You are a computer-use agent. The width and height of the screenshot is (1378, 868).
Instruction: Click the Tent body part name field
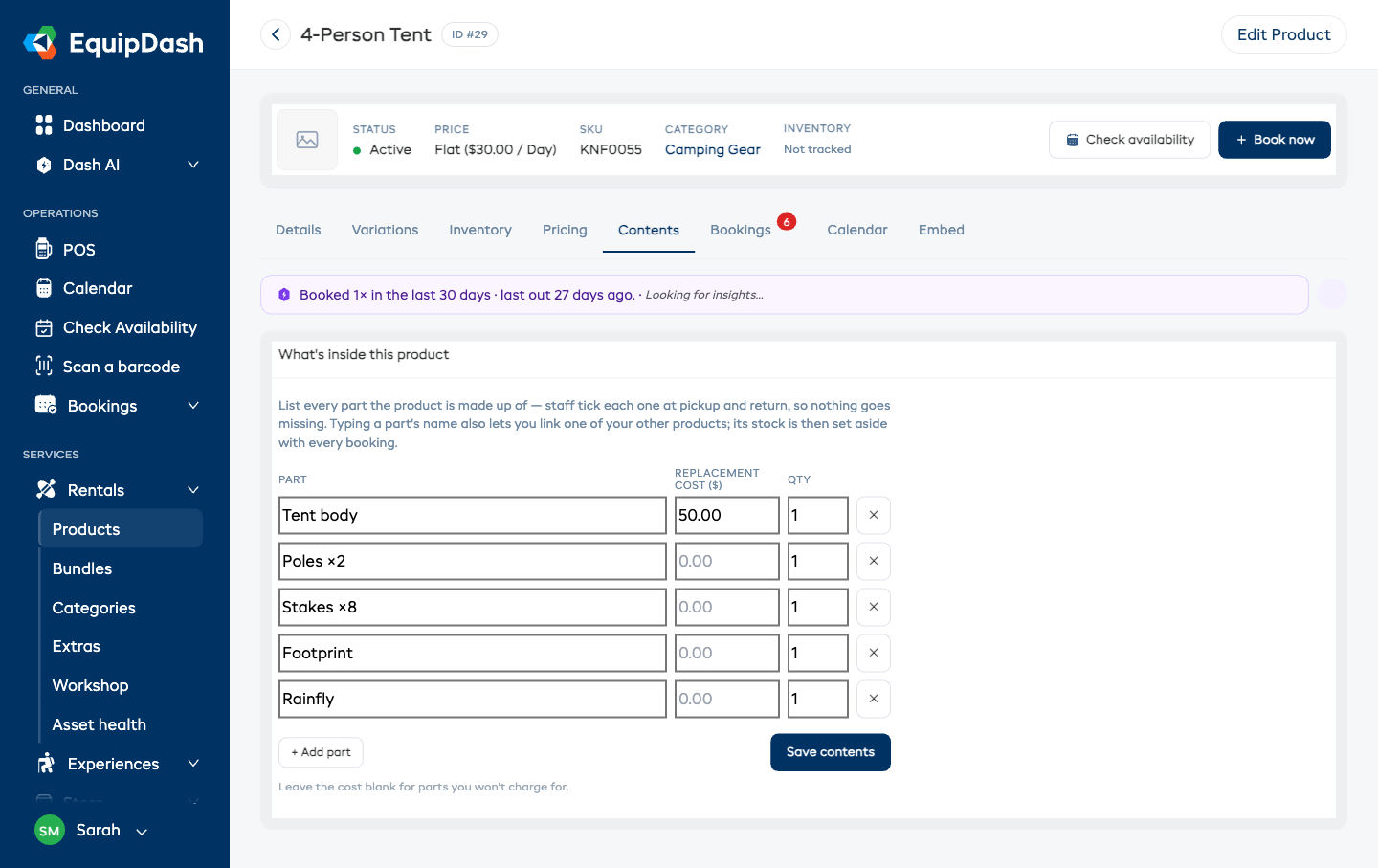click(x=473, y=515)
